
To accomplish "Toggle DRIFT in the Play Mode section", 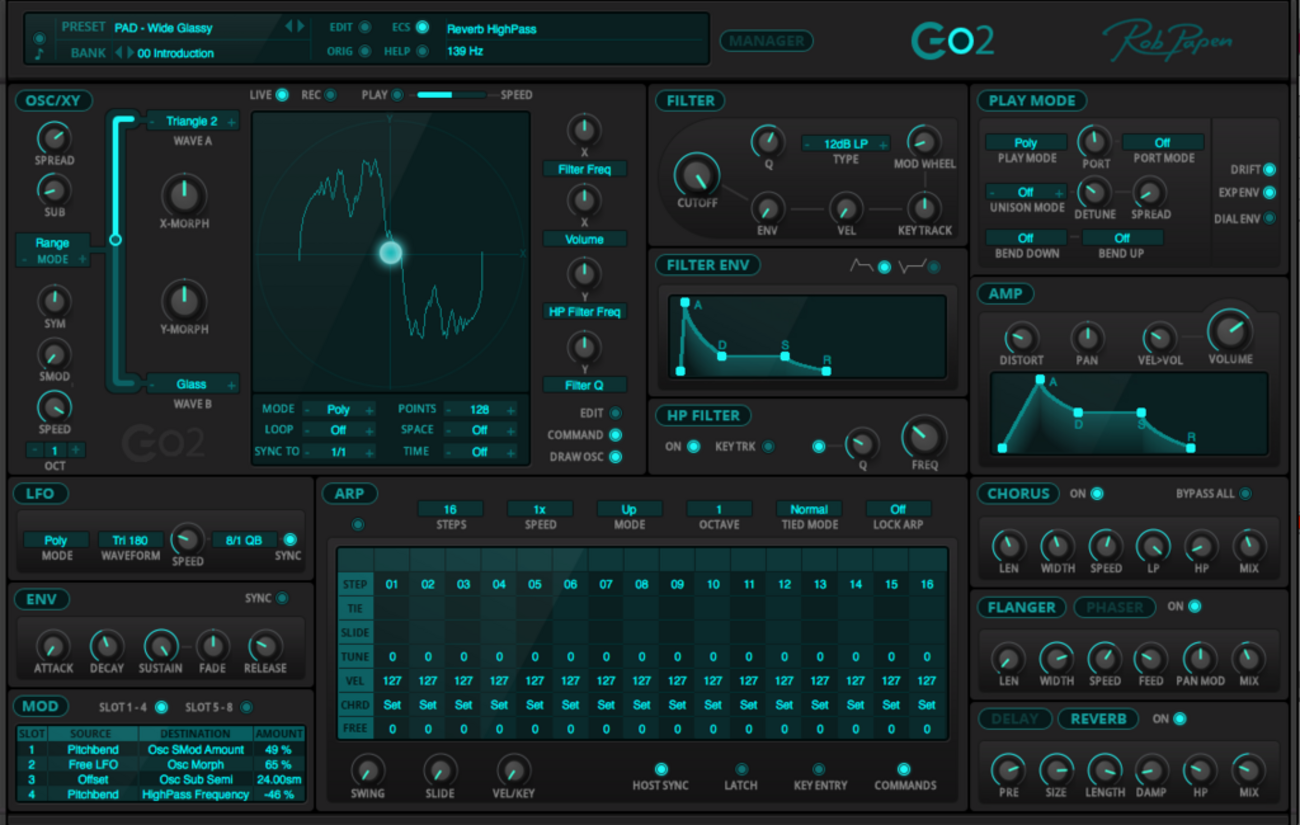I will (1270, 170).
